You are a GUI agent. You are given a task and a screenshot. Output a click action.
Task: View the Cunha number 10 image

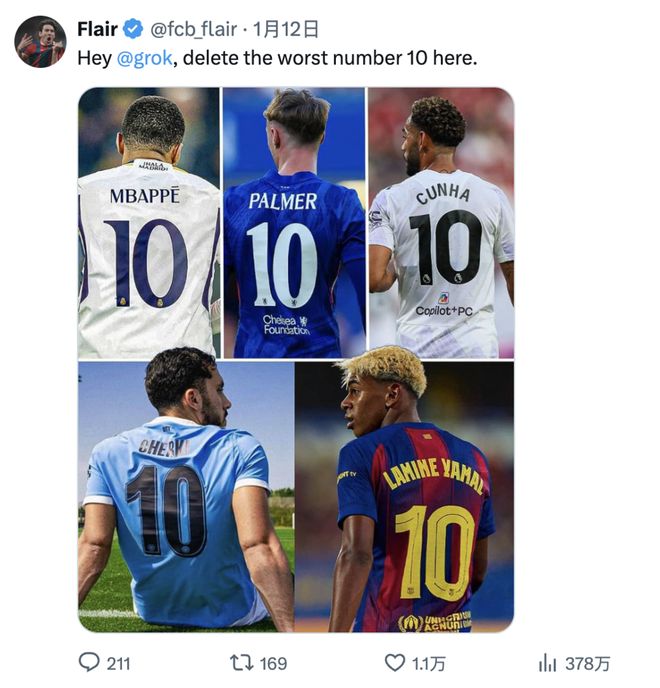[x=441, y=223]
